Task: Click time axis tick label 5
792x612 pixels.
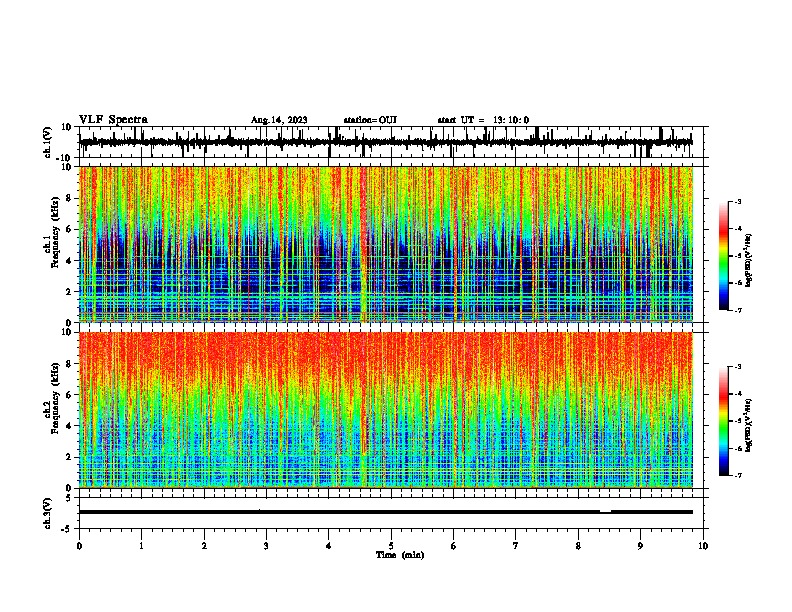Action: coord(391,546)
